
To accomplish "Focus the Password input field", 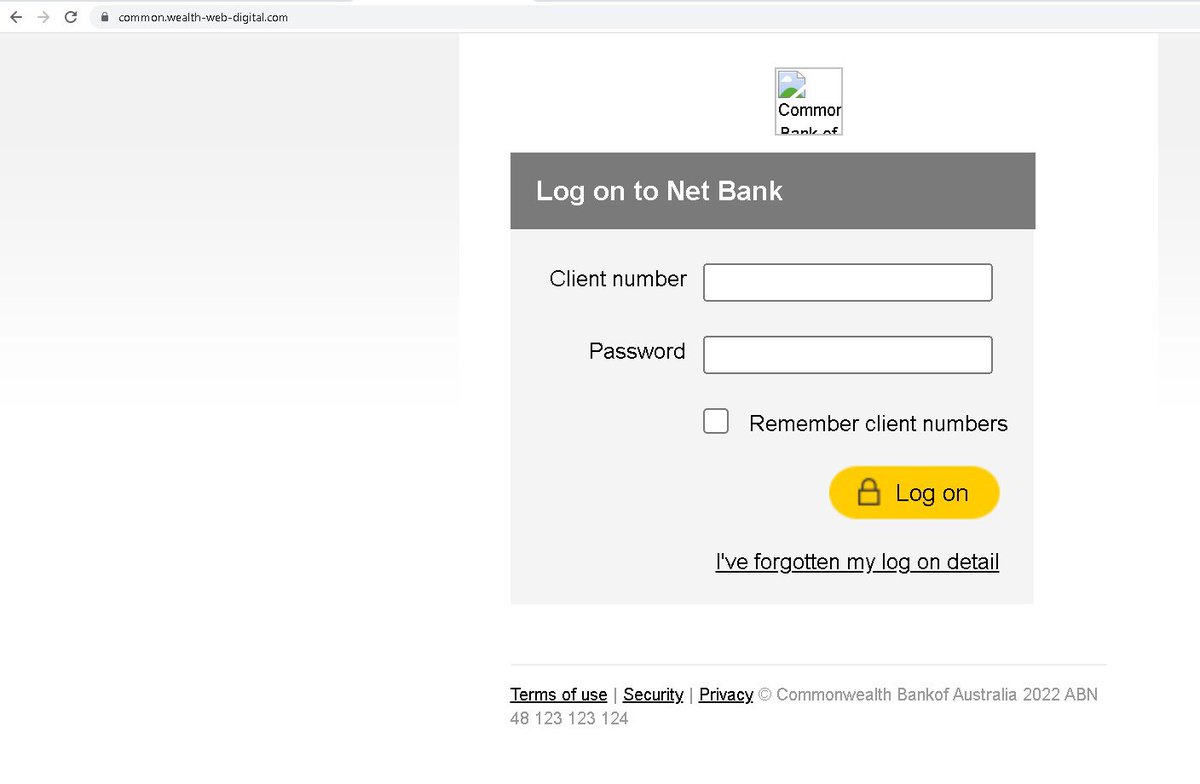I will (x=848, y=355).
